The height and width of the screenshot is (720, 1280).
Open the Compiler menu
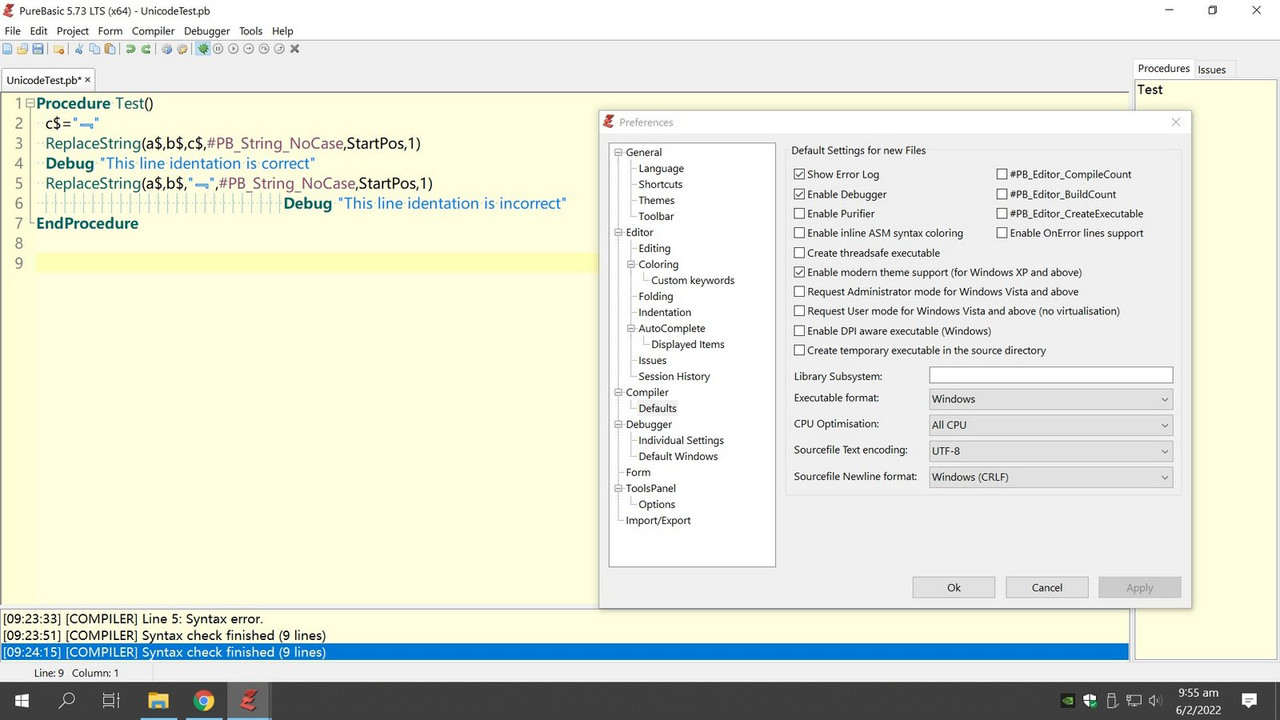153,31
